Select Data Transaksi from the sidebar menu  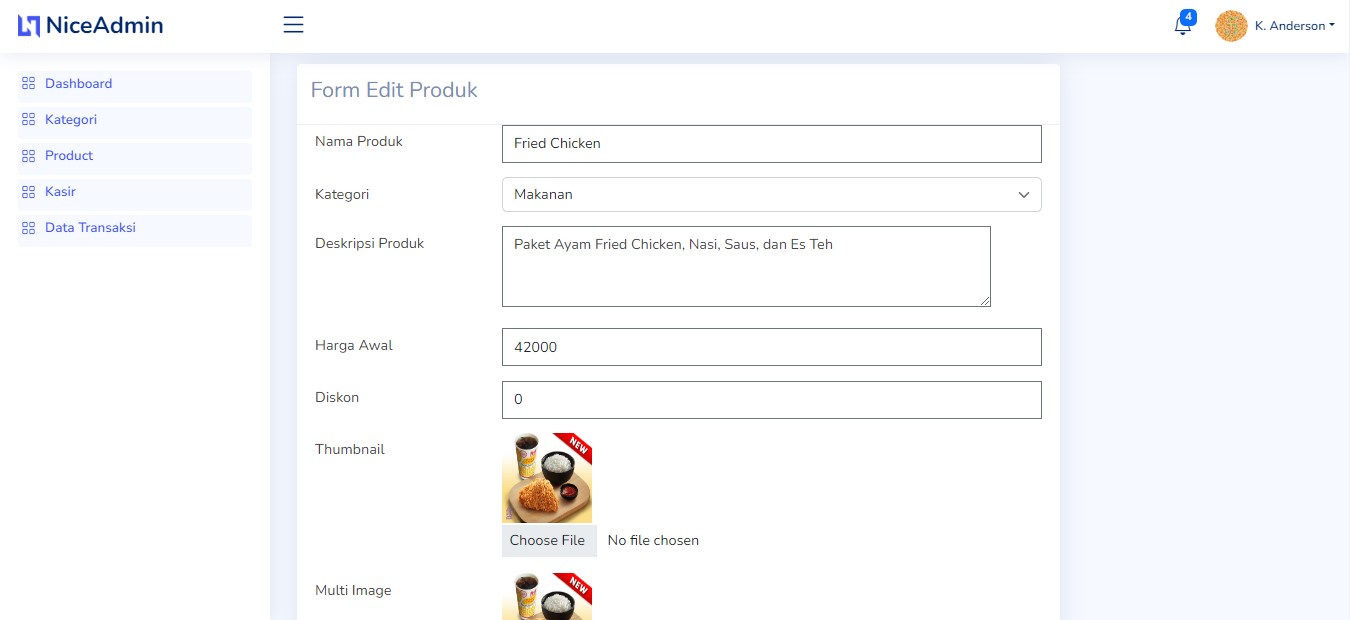90,228
